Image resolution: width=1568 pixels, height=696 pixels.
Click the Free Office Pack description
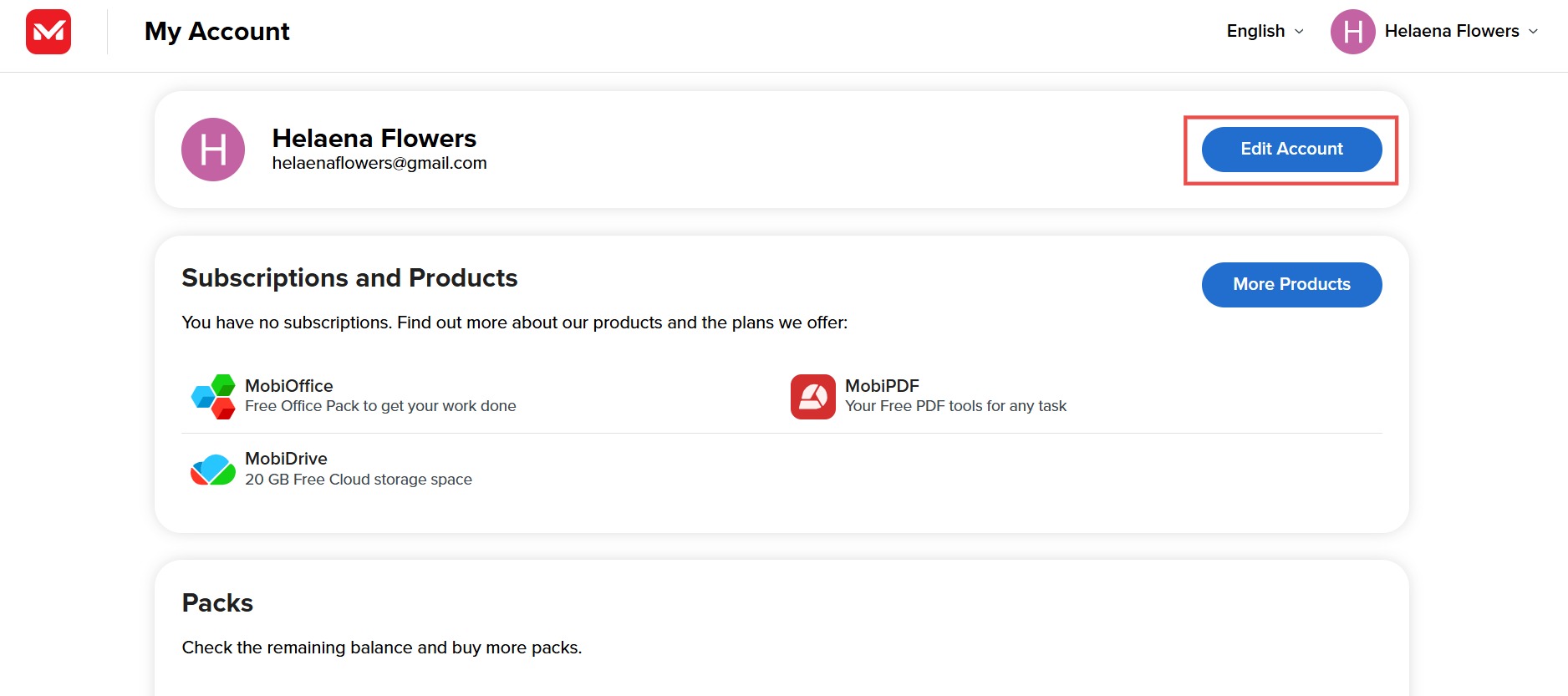click(380, 406)
